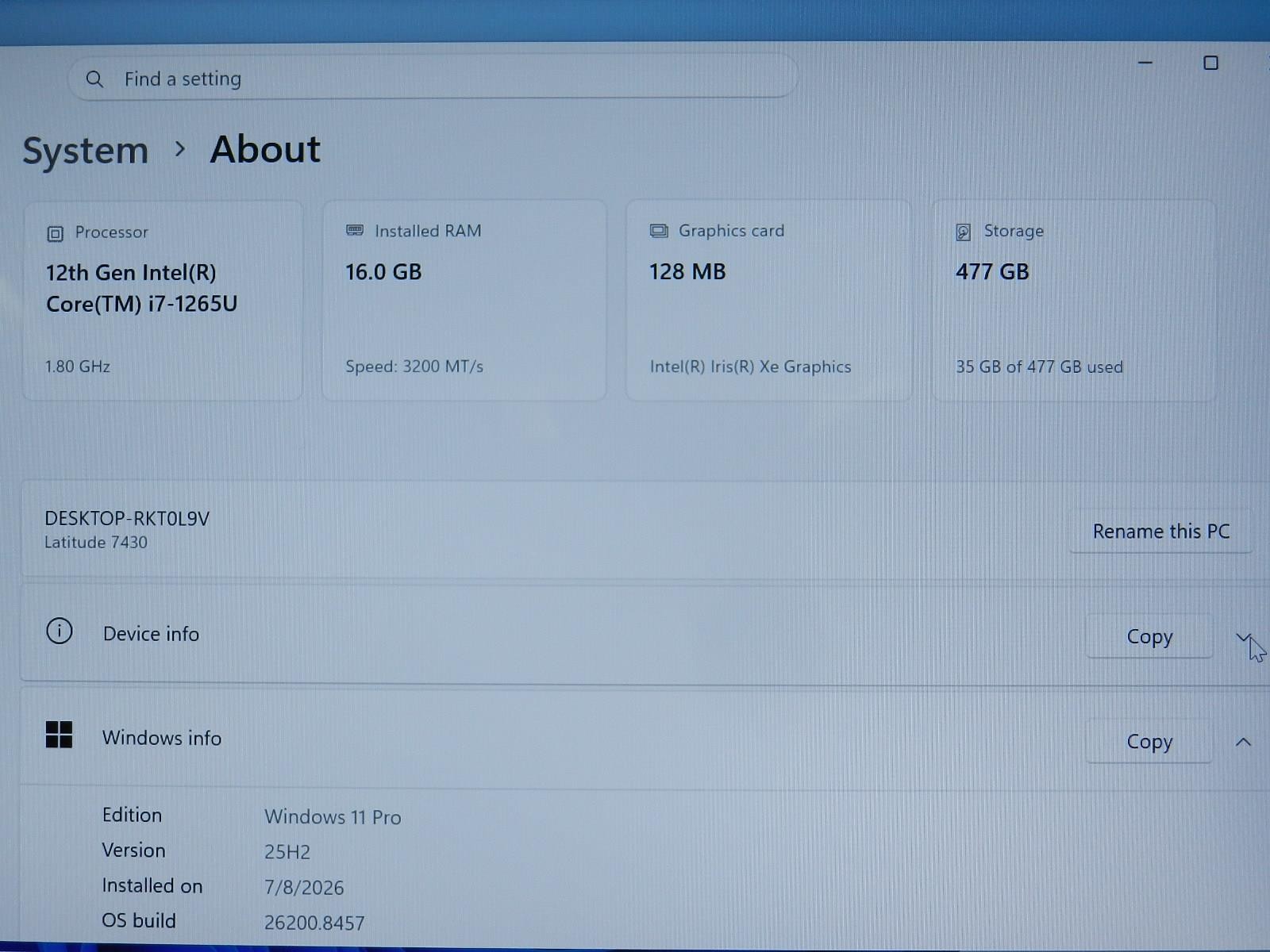Viewport: 1270px width, 952px height.
Task: Click the Find a setting search box
Action: point(433,78)
